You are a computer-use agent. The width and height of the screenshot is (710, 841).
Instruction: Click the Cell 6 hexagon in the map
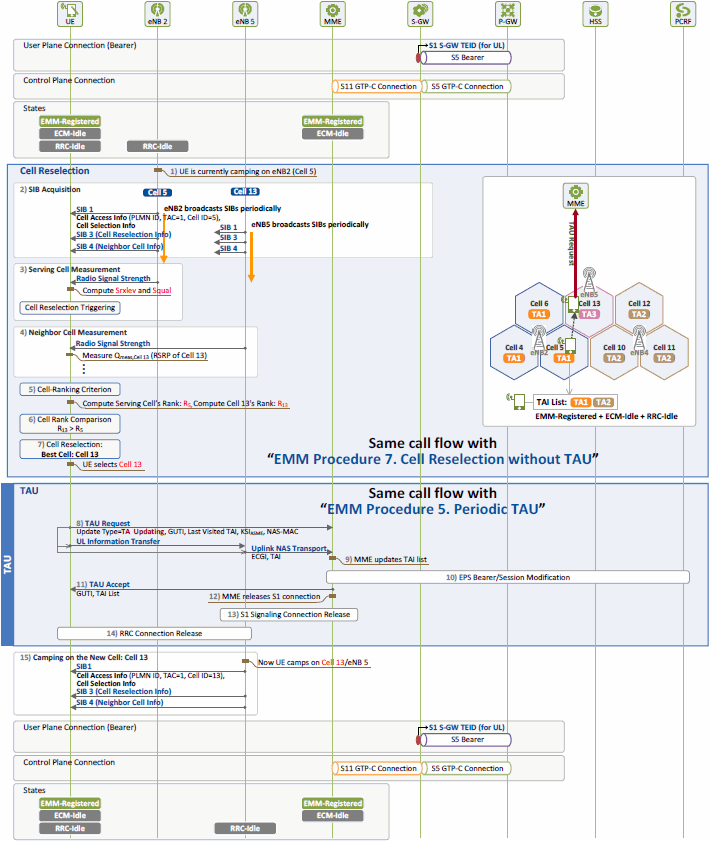click(x=539, y=309)
